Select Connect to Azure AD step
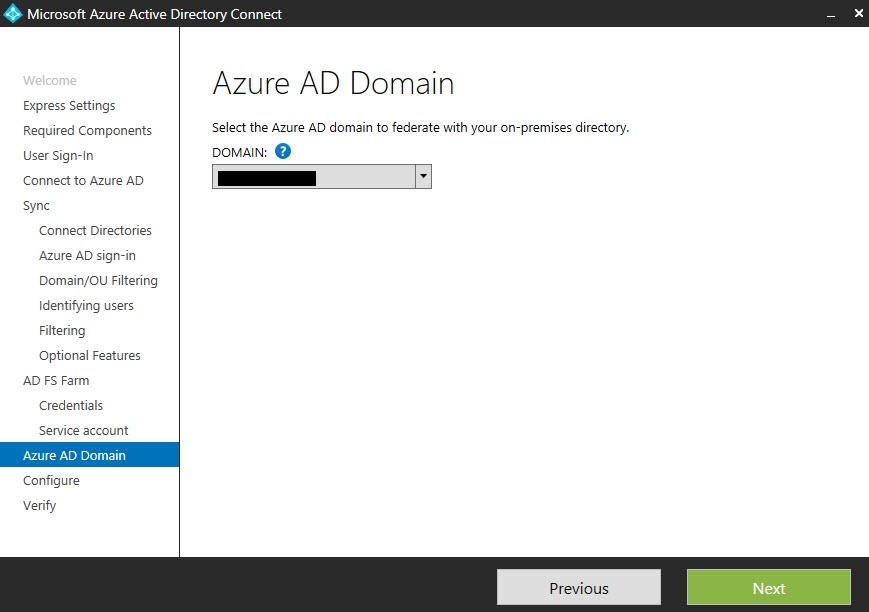Image resolution: width=869 pixels, height=612 pixels. coord(83,181)
